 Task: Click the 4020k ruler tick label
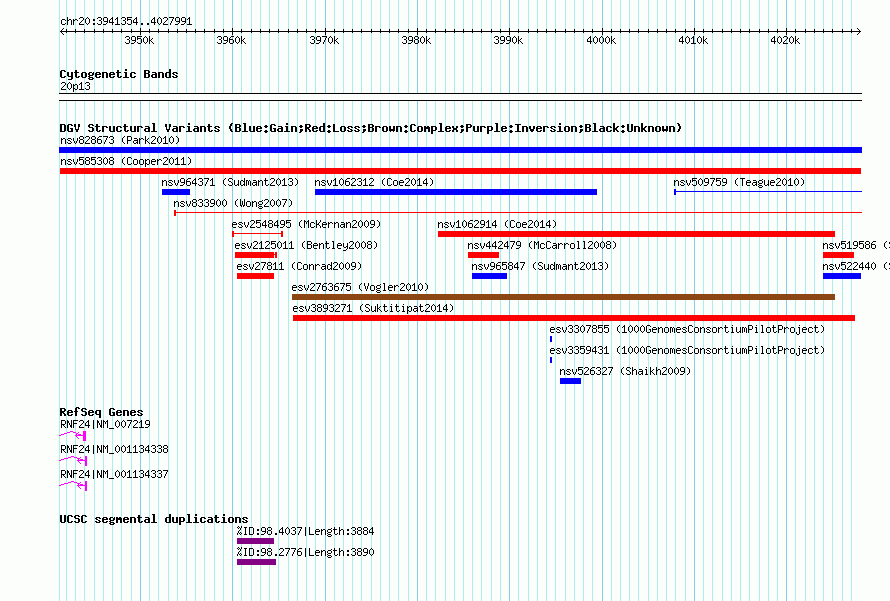[786, 40]
